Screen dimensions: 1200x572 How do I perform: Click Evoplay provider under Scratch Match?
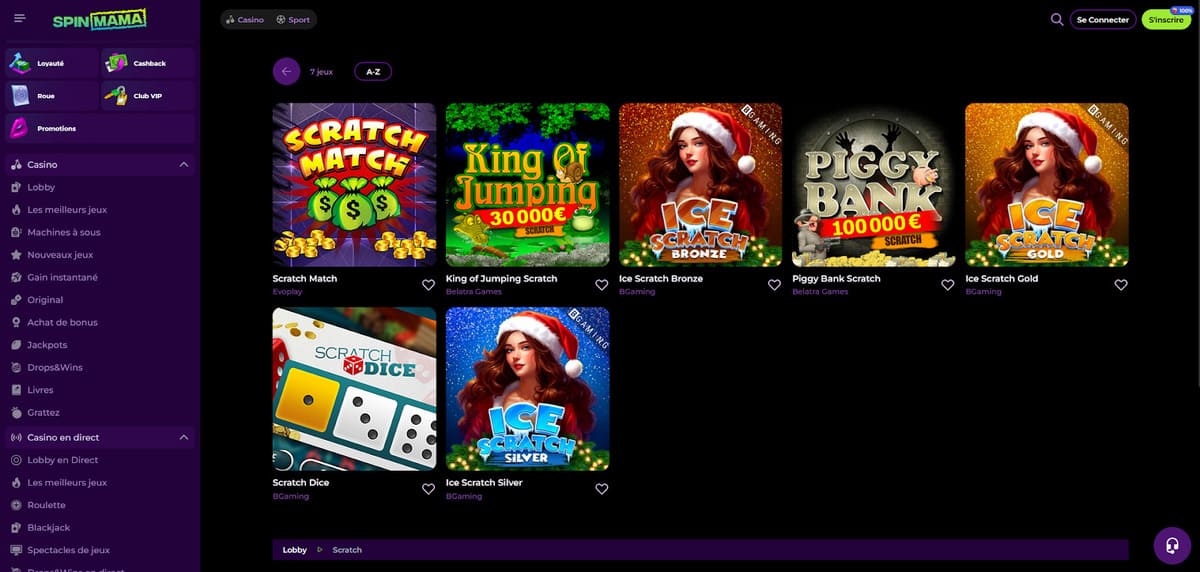[x=287, y=292]
